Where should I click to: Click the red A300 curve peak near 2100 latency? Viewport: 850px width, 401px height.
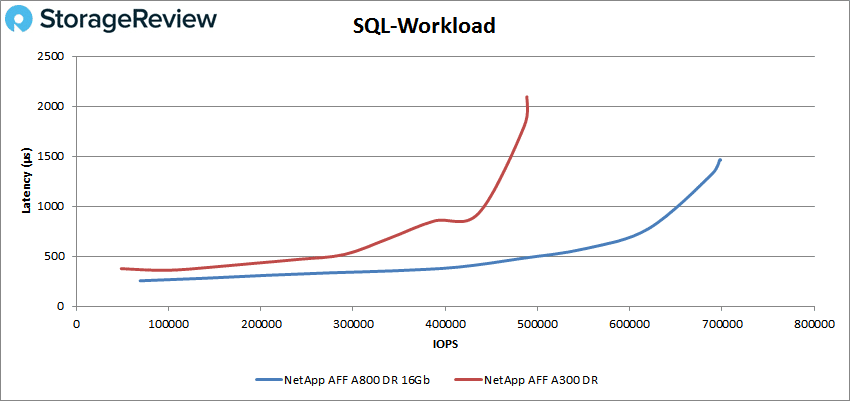[x=527, y=98]
